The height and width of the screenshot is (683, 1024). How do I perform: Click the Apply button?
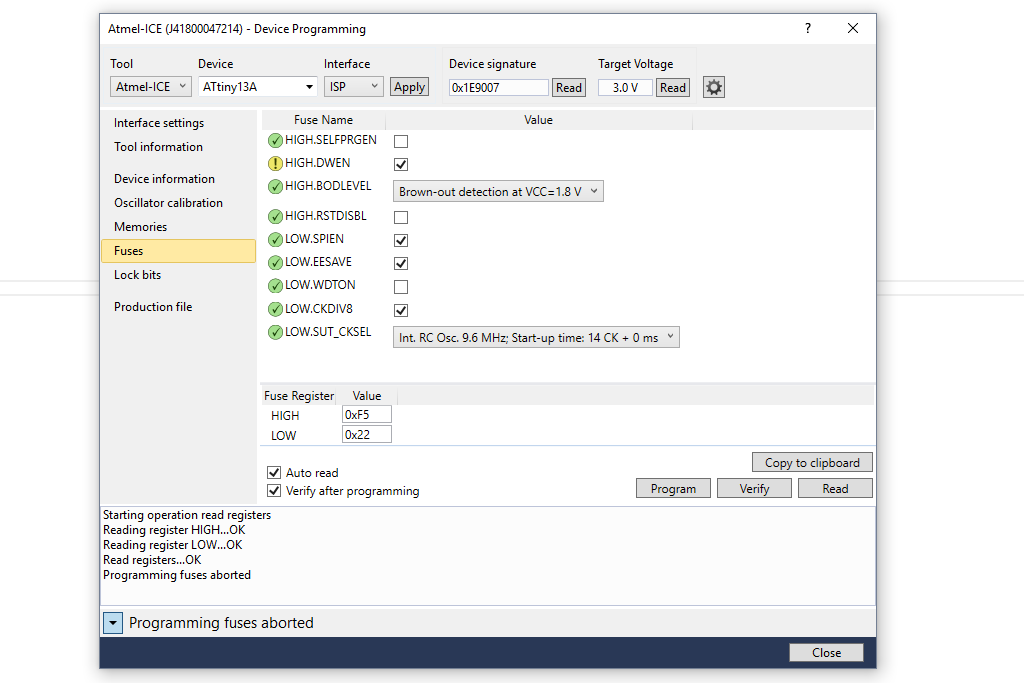click(409, 87)
